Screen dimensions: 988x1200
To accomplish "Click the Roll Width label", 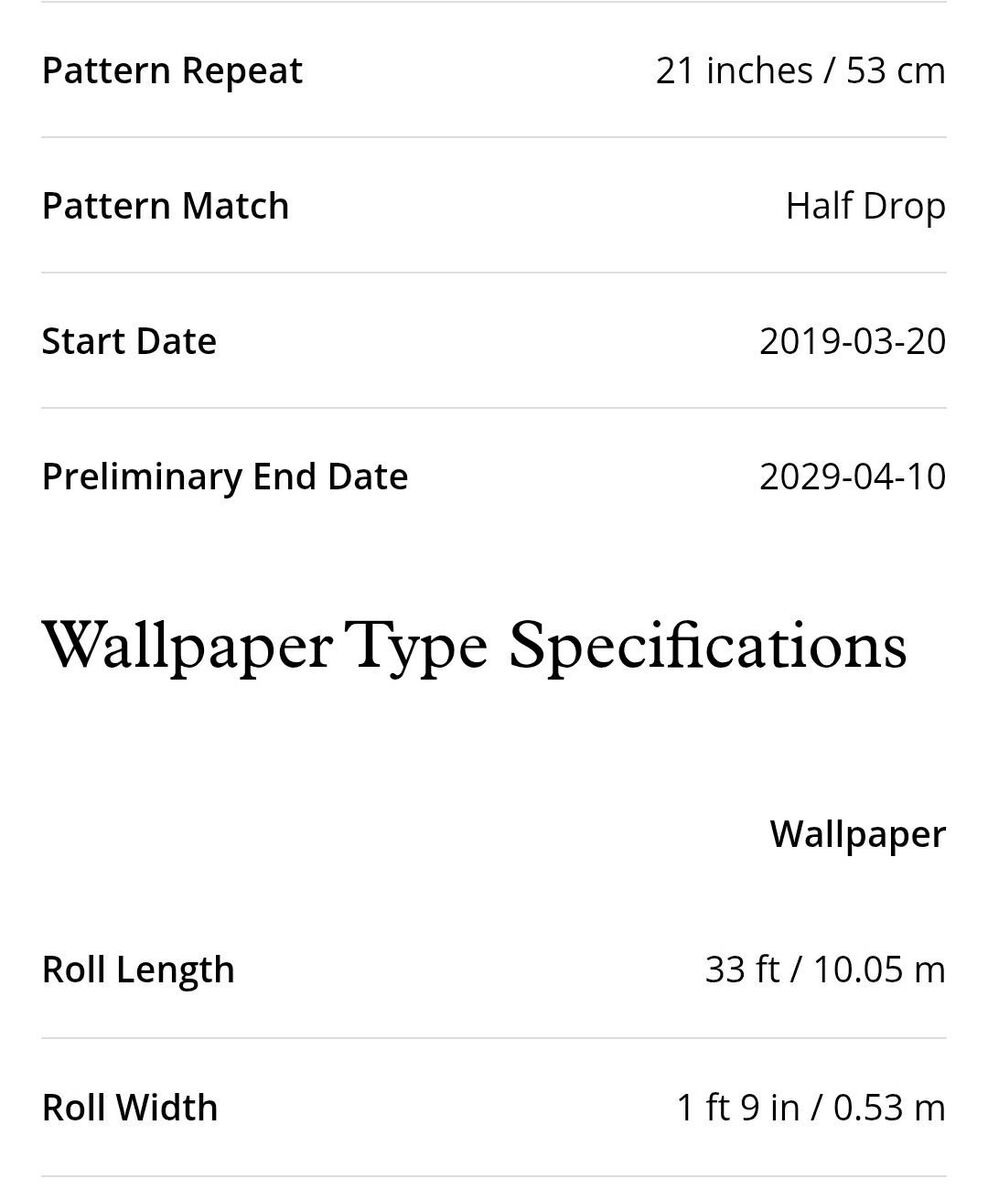I will click(x=130, y=1107).
